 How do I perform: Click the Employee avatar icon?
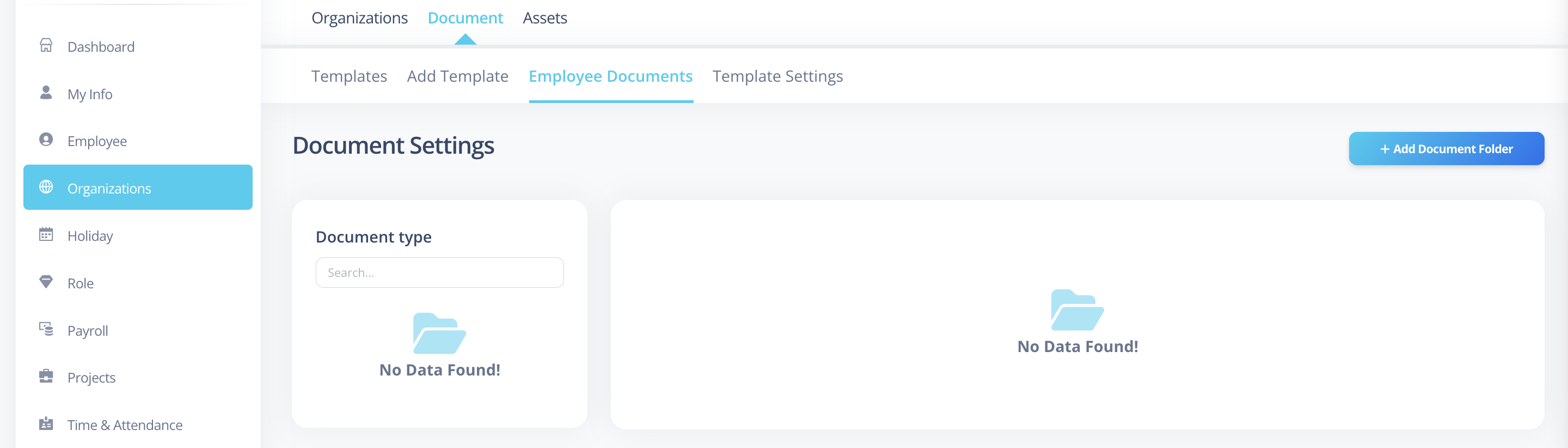[46, 140]
